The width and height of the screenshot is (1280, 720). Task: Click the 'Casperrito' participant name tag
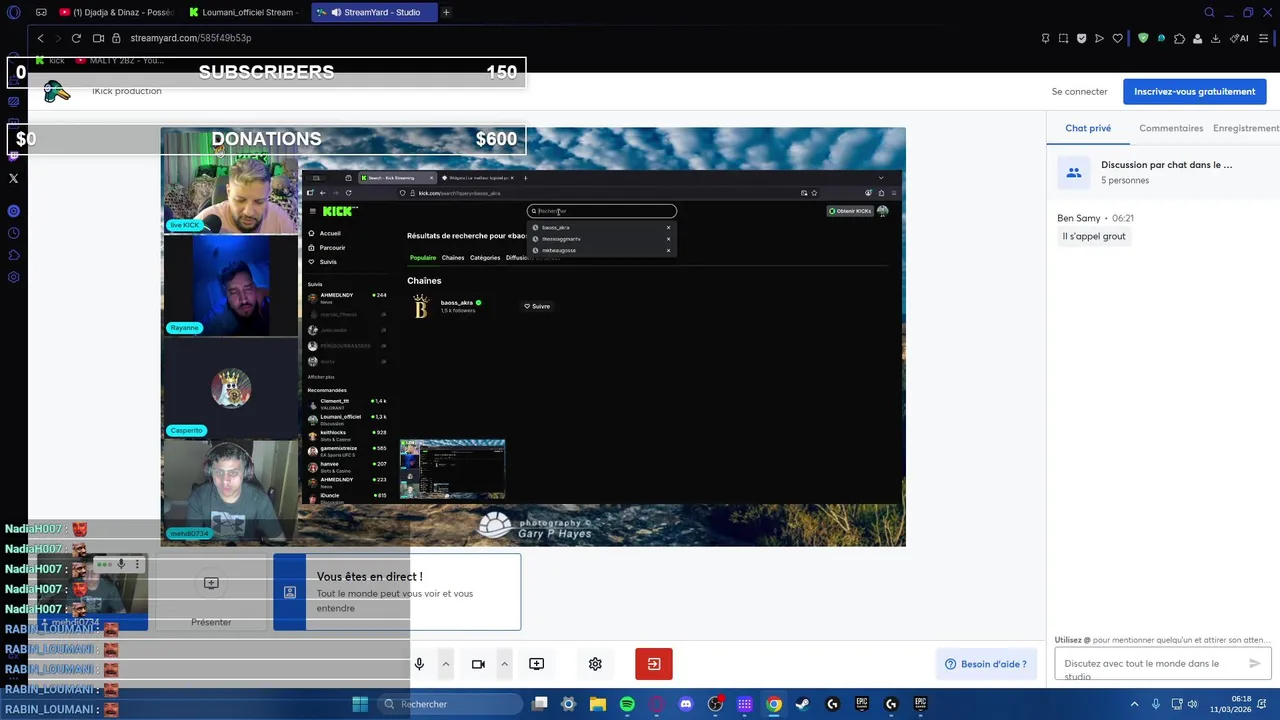coord(186,430)
